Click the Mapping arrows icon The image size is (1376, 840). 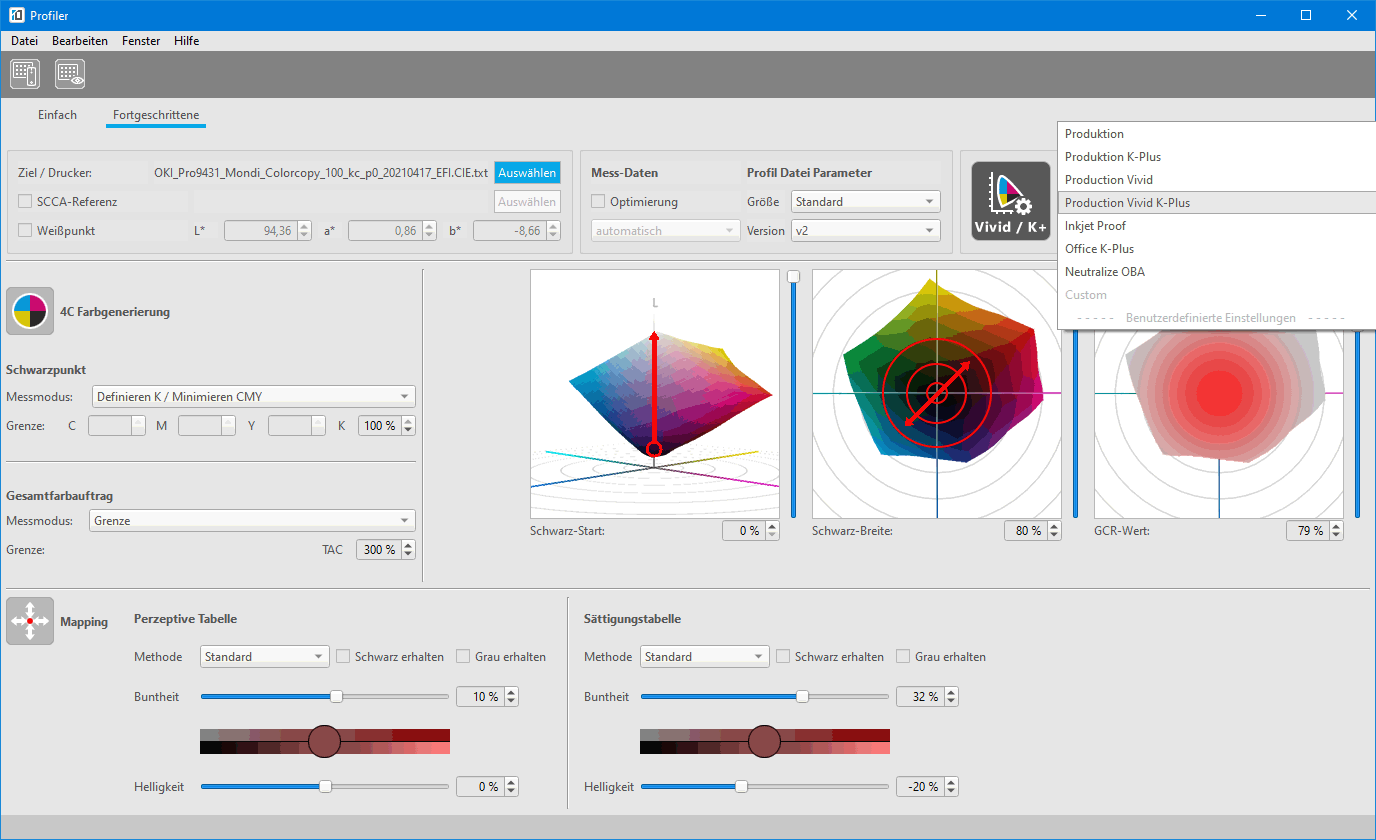(x=30, y=621)
